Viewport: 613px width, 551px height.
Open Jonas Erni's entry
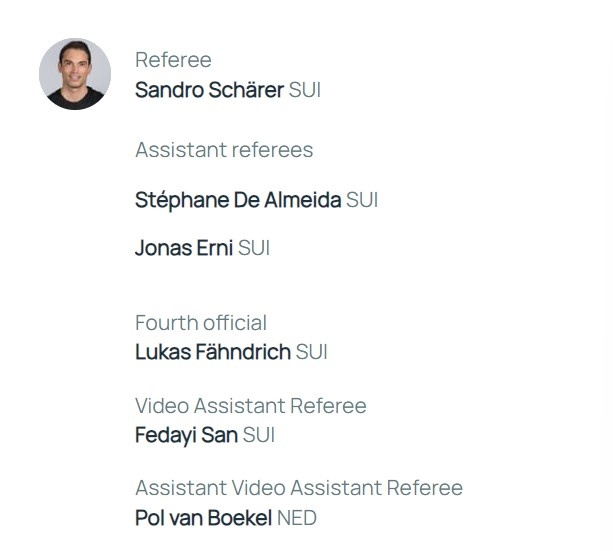coord(184,248)
